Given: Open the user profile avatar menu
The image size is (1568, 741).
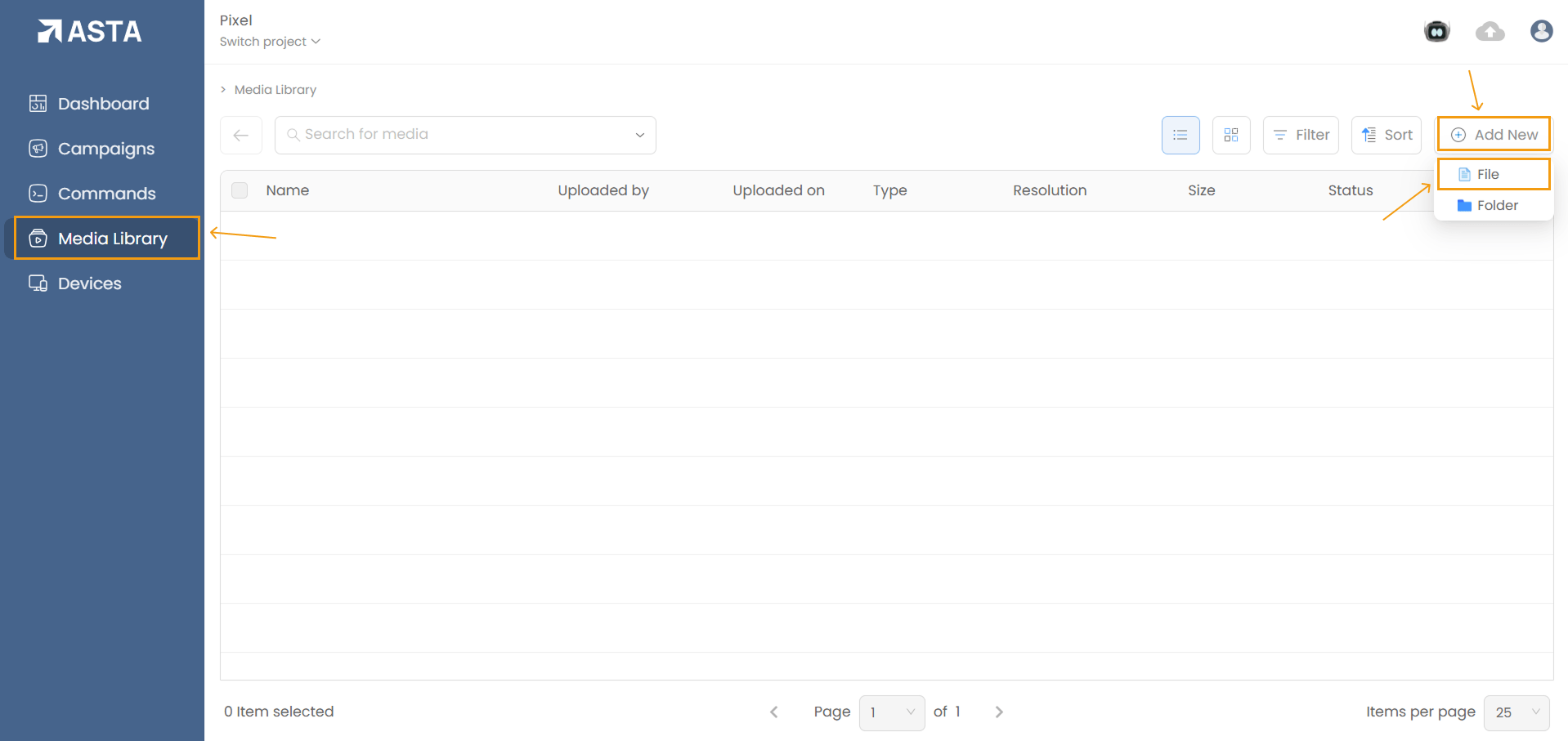Looking at the screenshot, I should coord(1540,30).
